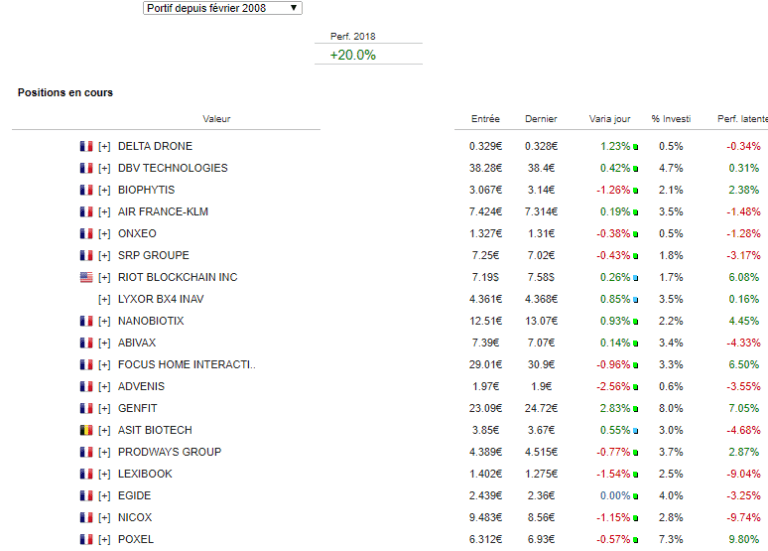Click the US flag beside RIOT BLOCKCHAIN INC

pos(86,277)
